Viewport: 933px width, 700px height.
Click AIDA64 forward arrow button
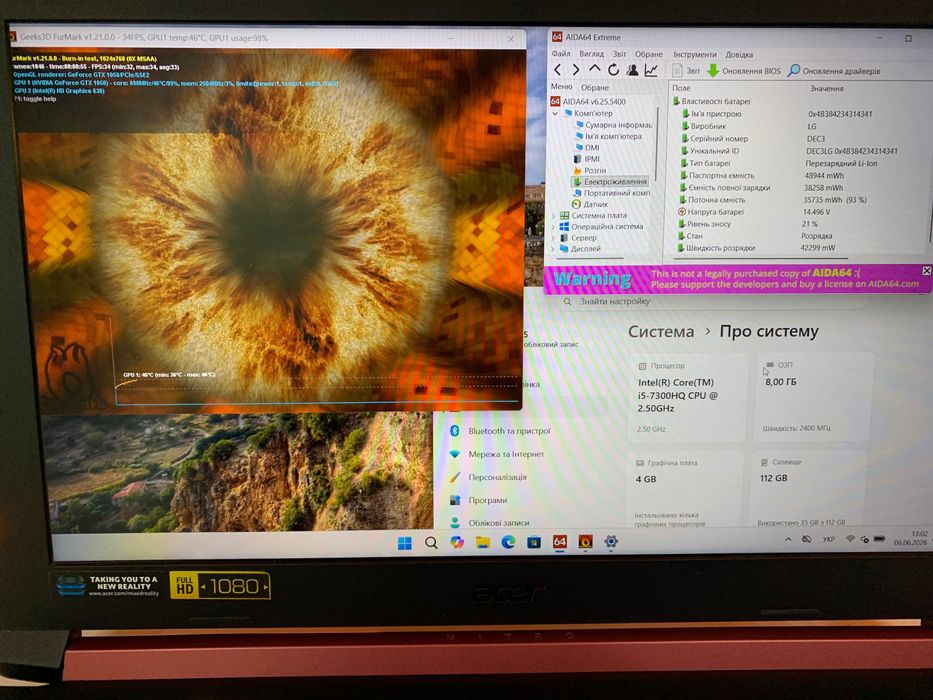pyautogui.click(x=575, y=70)
